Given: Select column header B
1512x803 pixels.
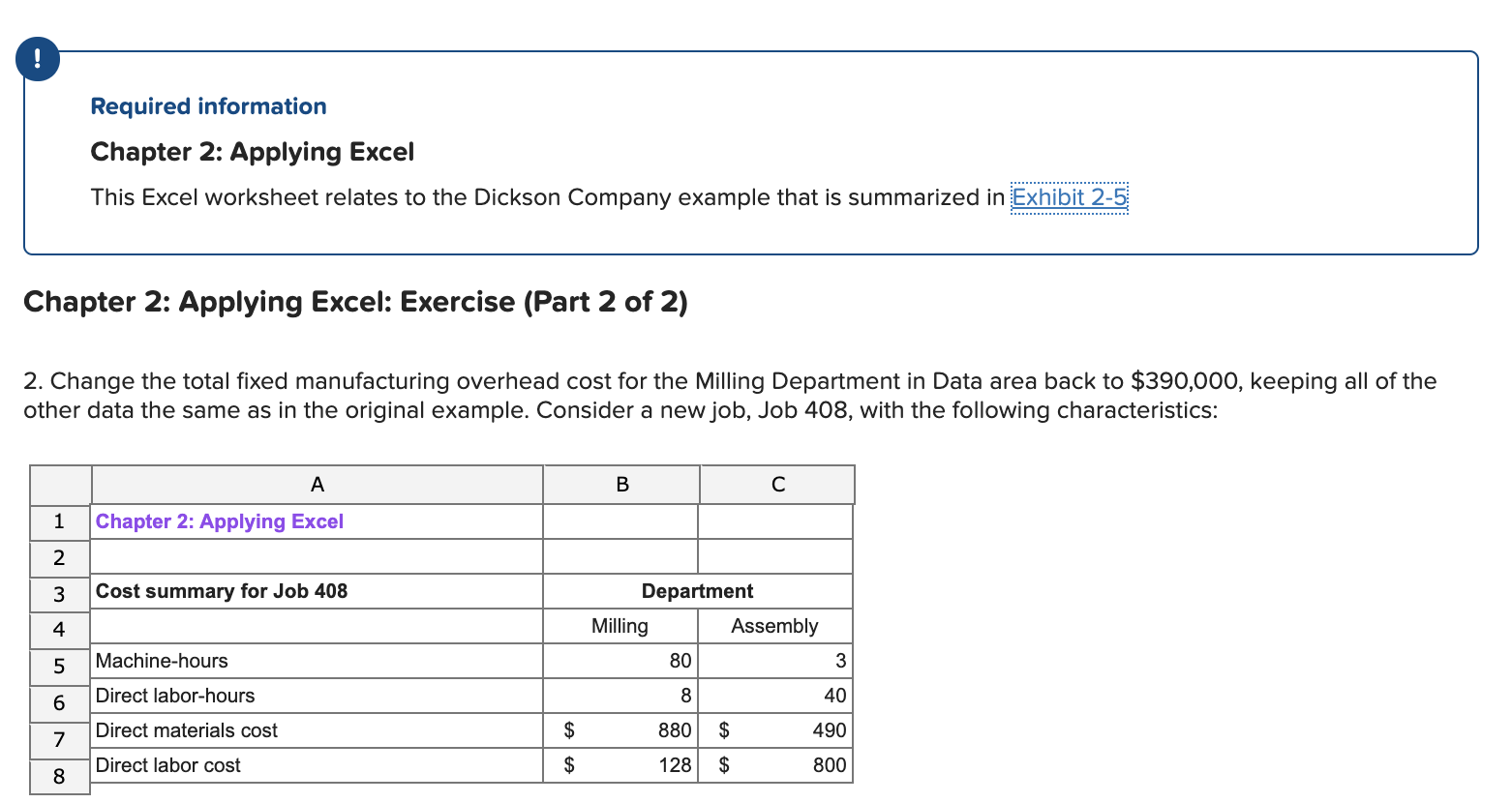Looking at the screenshot, I should [620, 485].
